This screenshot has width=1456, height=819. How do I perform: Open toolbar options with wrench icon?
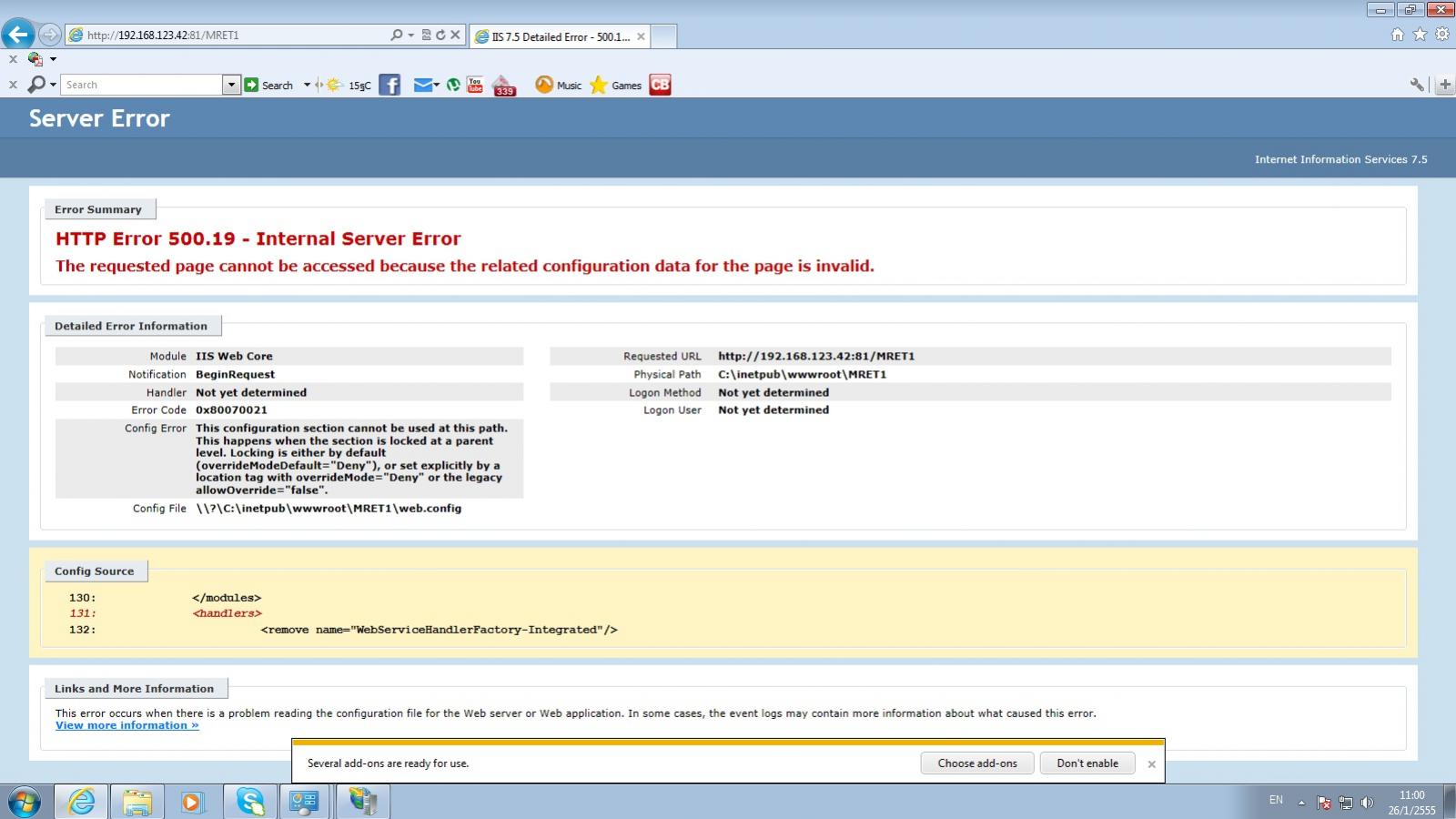(1418, 85)
